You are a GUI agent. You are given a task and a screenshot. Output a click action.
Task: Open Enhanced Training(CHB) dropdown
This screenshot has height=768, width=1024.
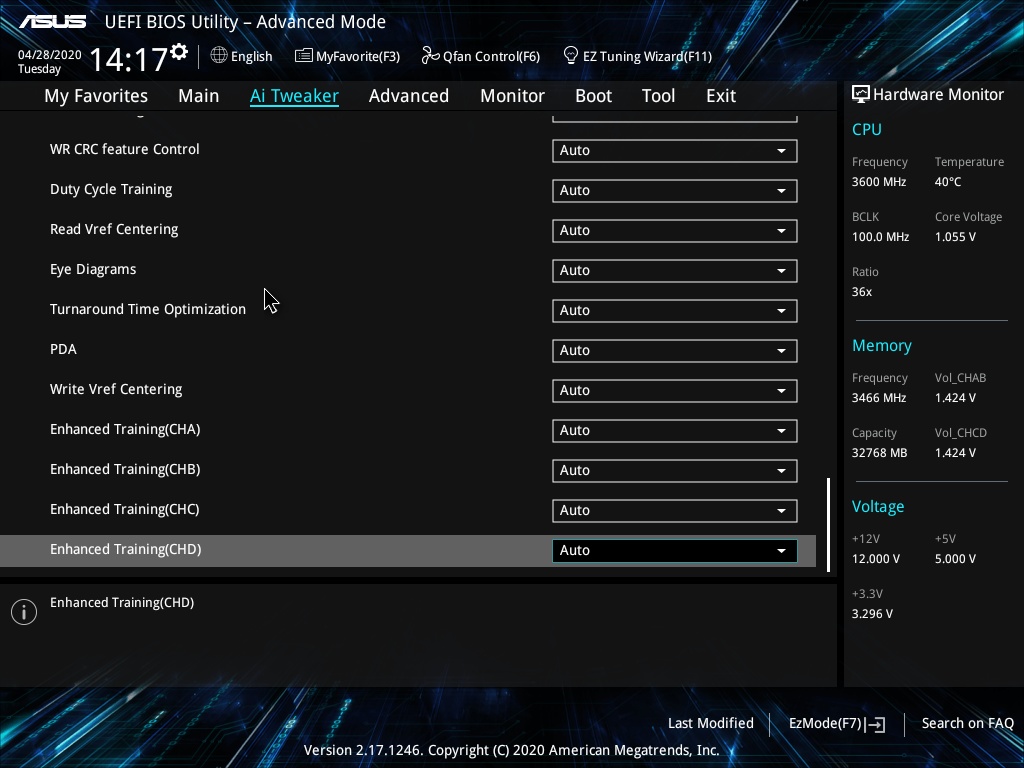pos(675,471)
